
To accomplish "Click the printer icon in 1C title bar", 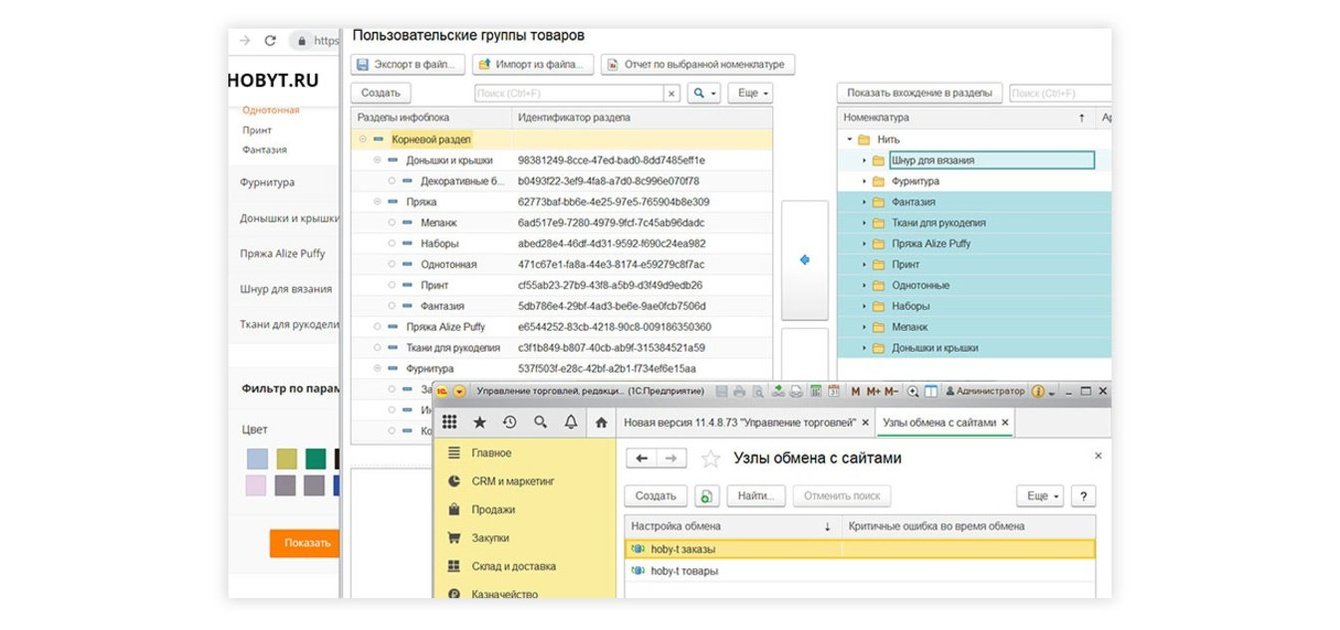I will tap(738, 391).
